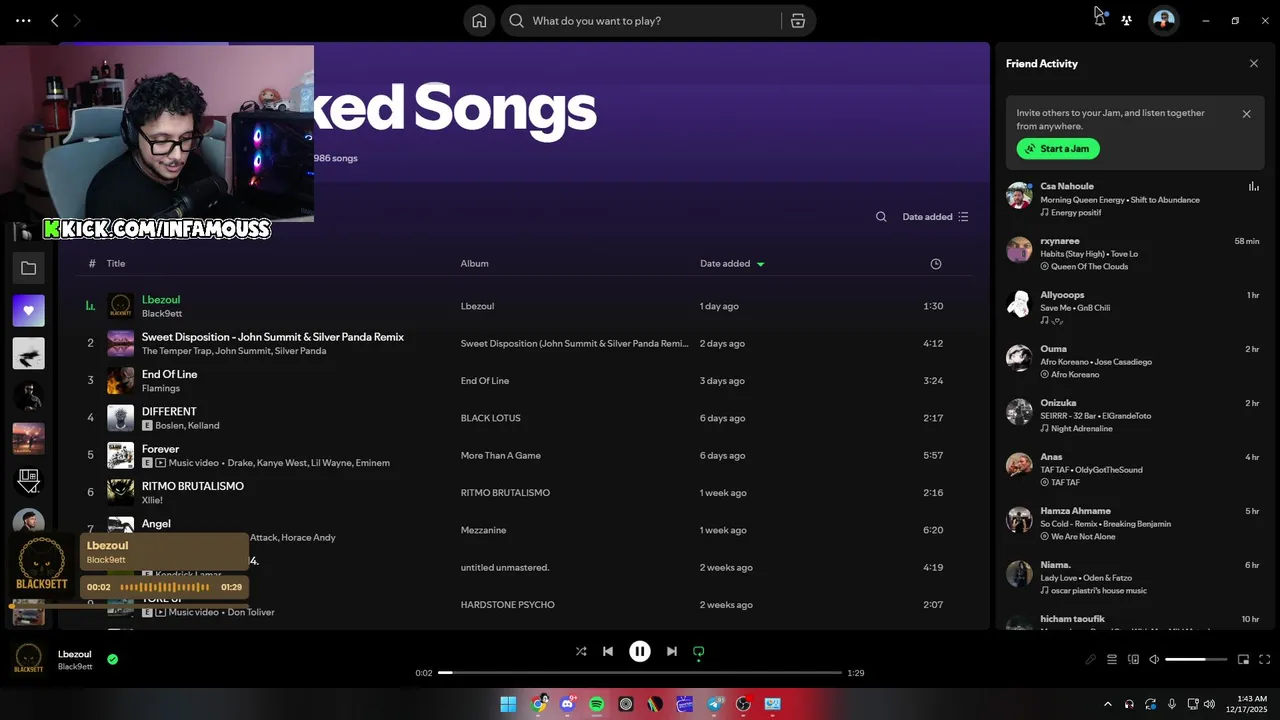Toggle the saved checkmark for Lbezoul

tap(112, 659)
